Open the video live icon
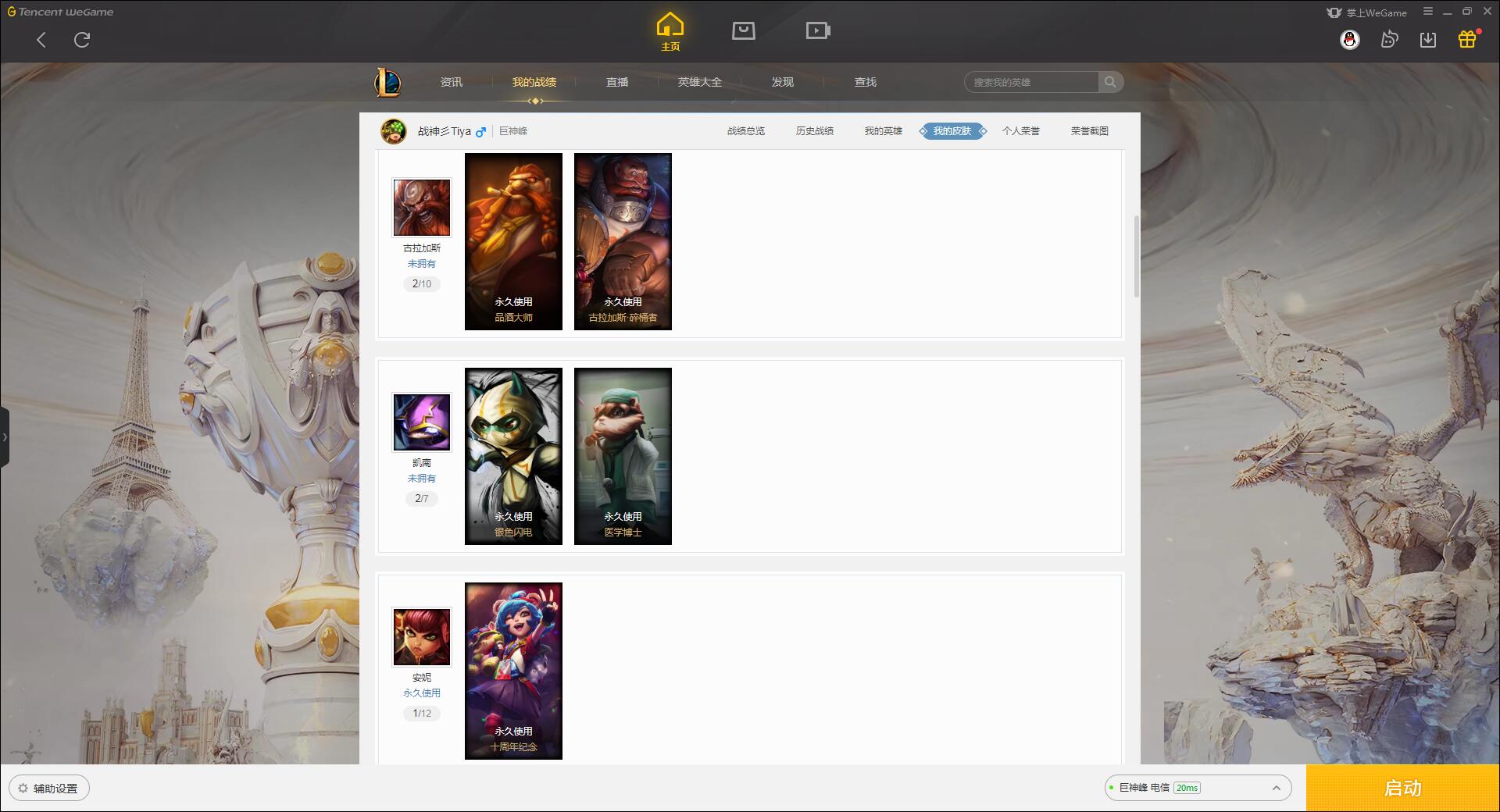The width and height of the screenshot is (1500, 812). [x=818, y=30]
